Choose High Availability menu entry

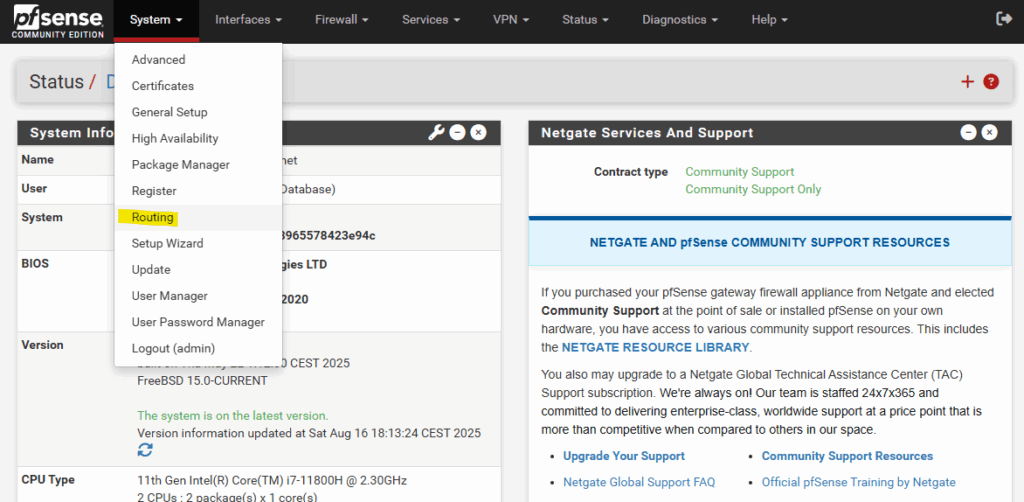[x=199, y=138]
